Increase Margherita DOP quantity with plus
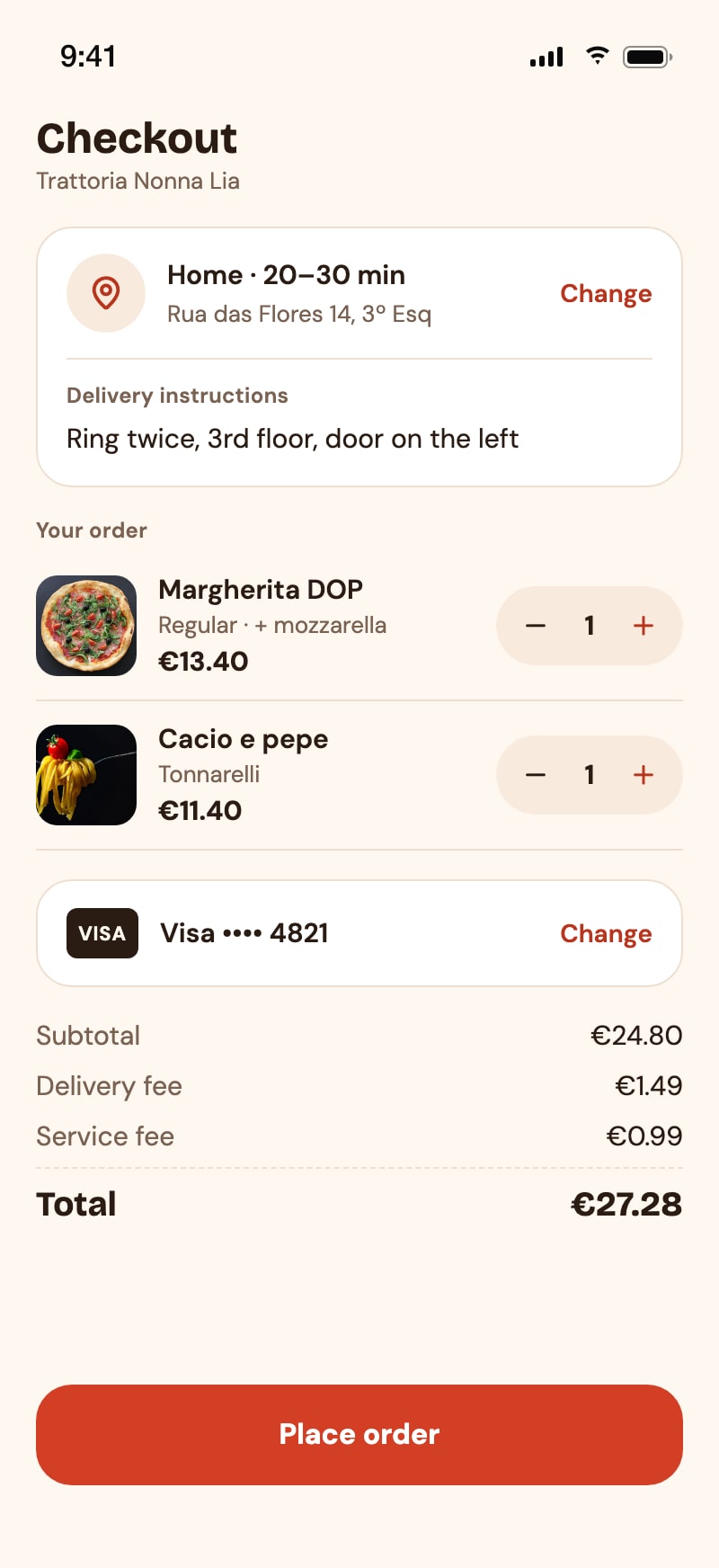The width and height of the screenshot is (719, 1568). click(x=644, y=626)
